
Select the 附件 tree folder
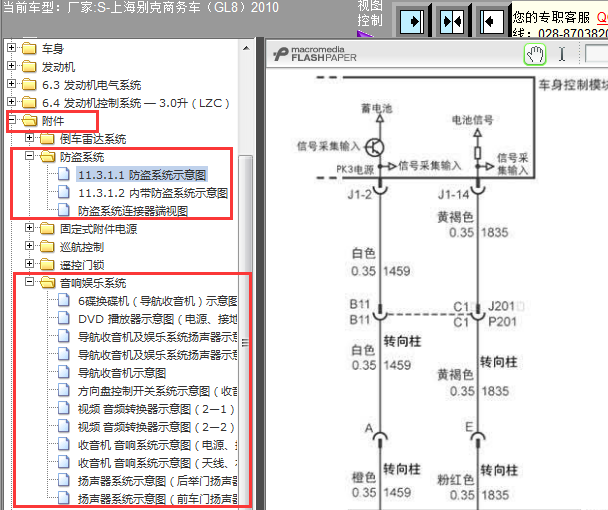53,121
